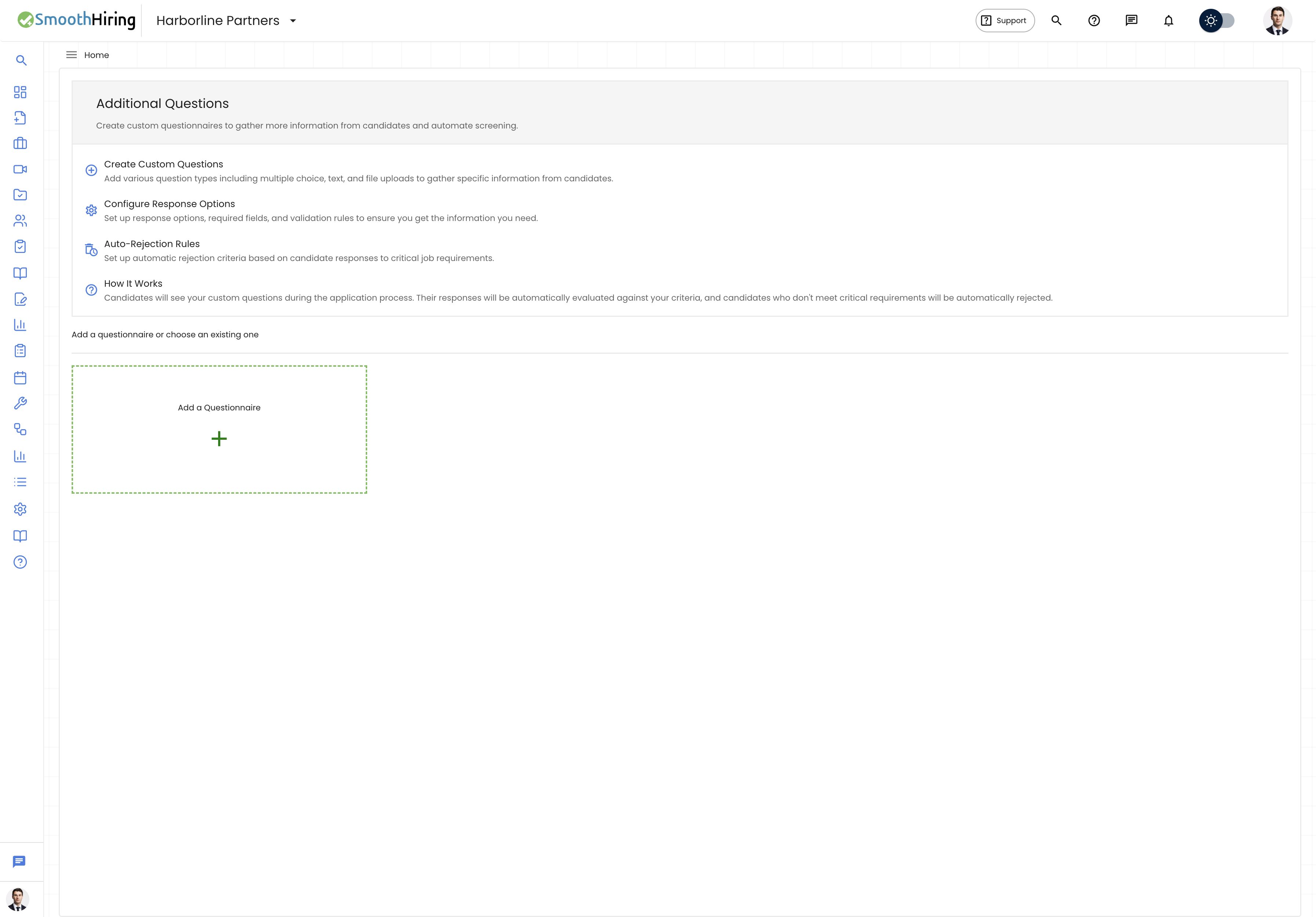This screenshot has width=1316, height=917.
Task: Click the SmoothHiring logo
Action: (x=76, y=20)
